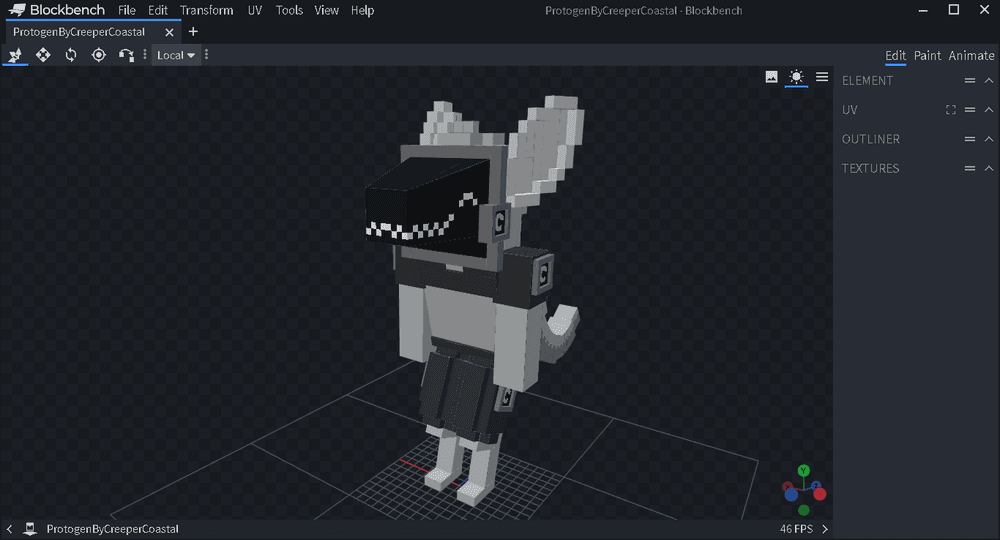Click the UV panel fullscreen icon

(x=951, y=110)
